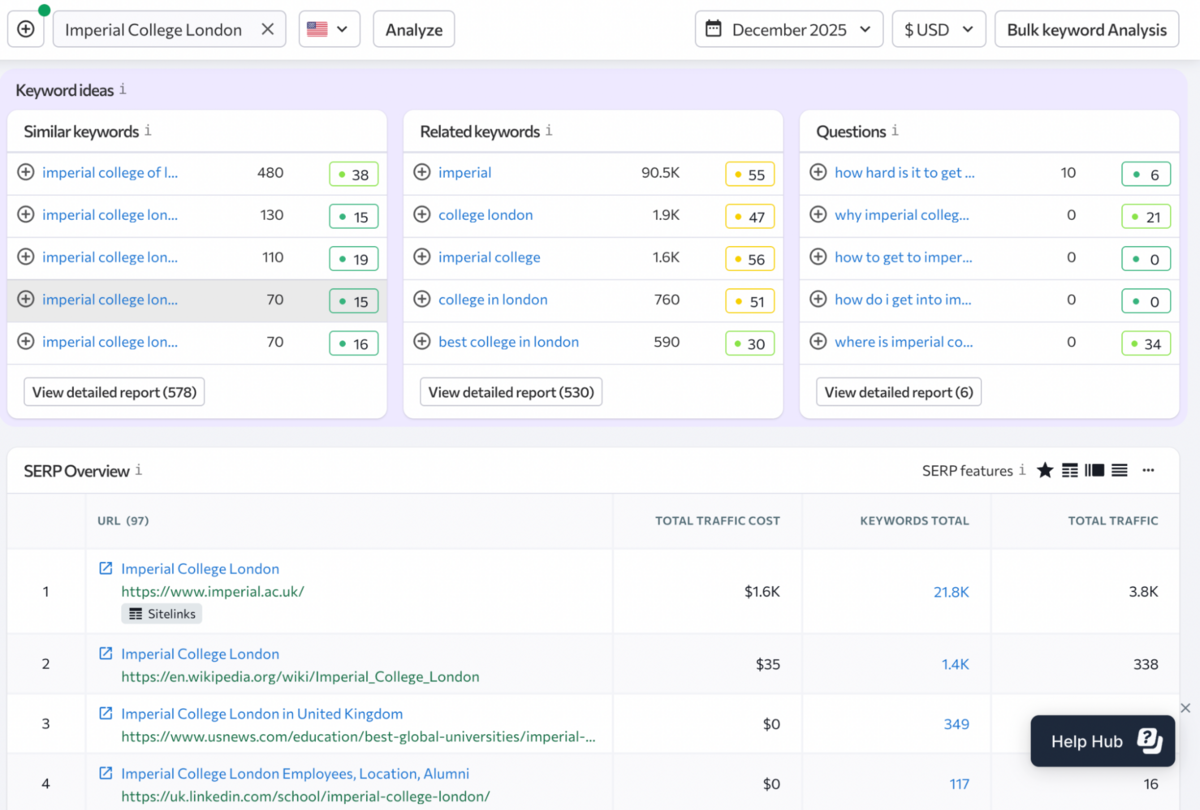Add 'where is imperial co...' question plus icon
Screen dimensions: 1200x810
coord(818,341)
